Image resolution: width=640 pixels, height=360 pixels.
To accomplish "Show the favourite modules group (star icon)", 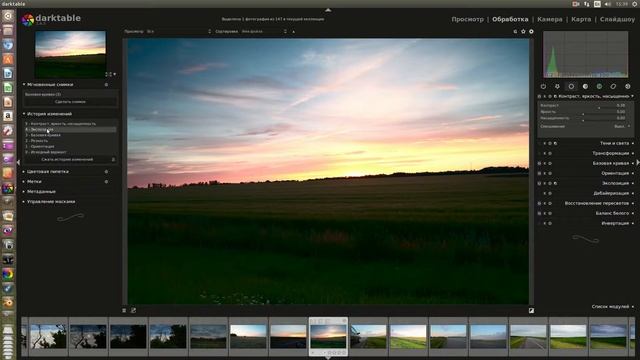I will [x=557, y=87].
